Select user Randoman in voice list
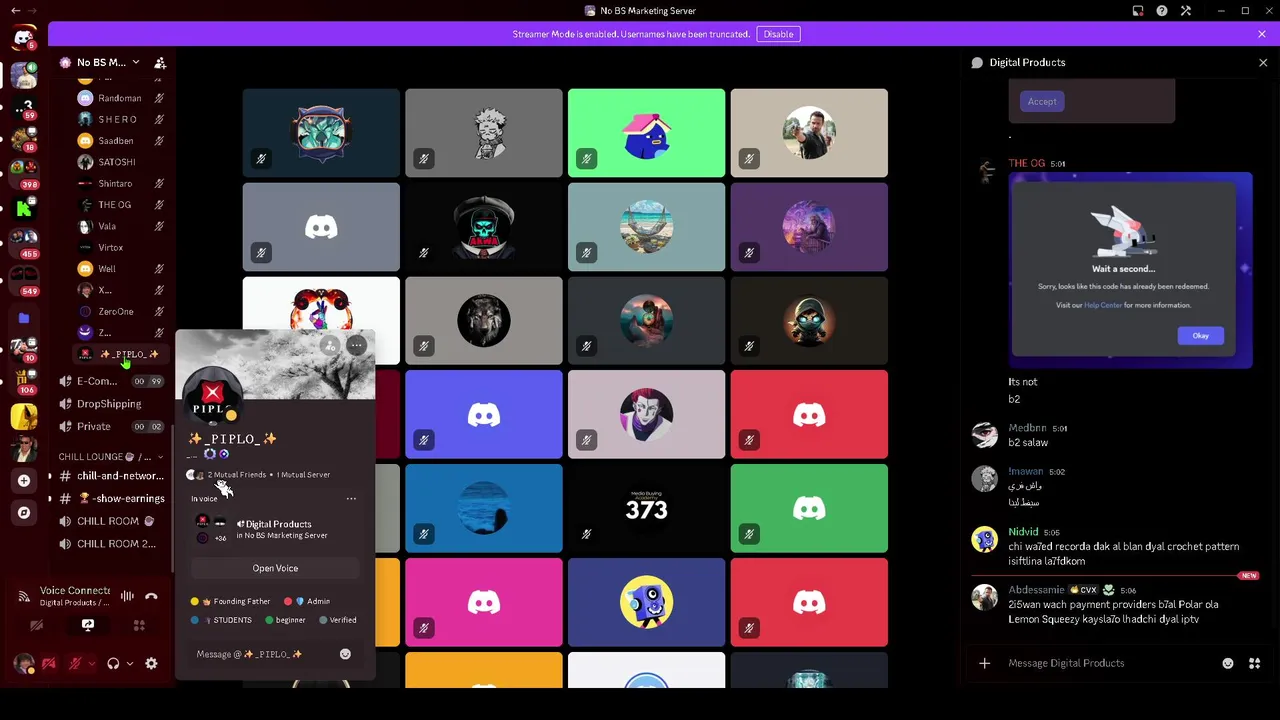The image size is (1280, 720). [120, 98]
